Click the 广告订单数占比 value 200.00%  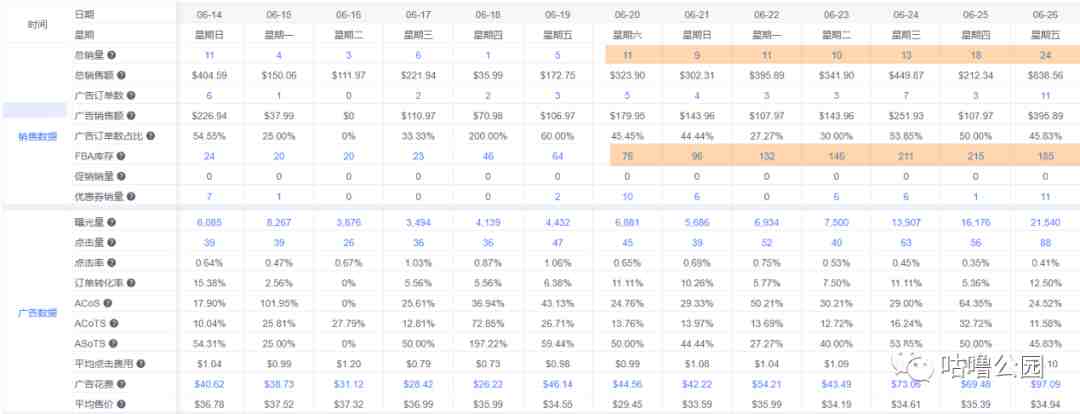(x=488, y=136)
